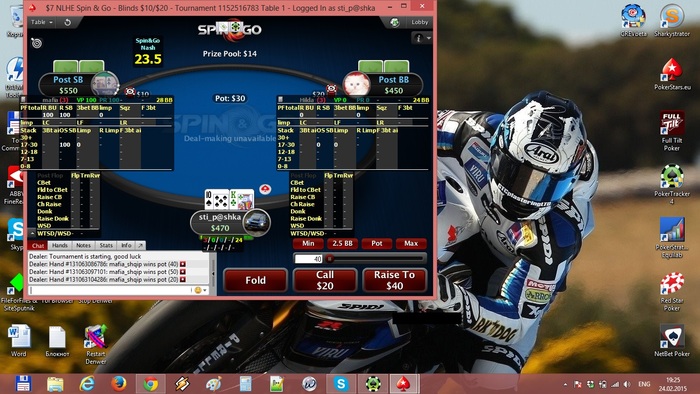Click sti_p@shka's car avatar
Image resolution: width=700 pixels, height=394 pixels.
(257, 222)
